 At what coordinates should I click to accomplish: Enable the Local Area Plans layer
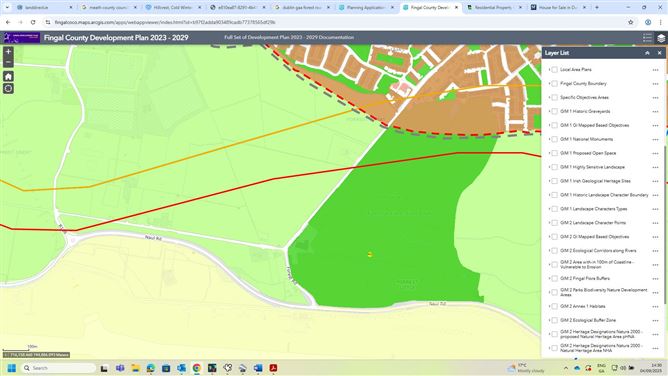click(554, 69)
